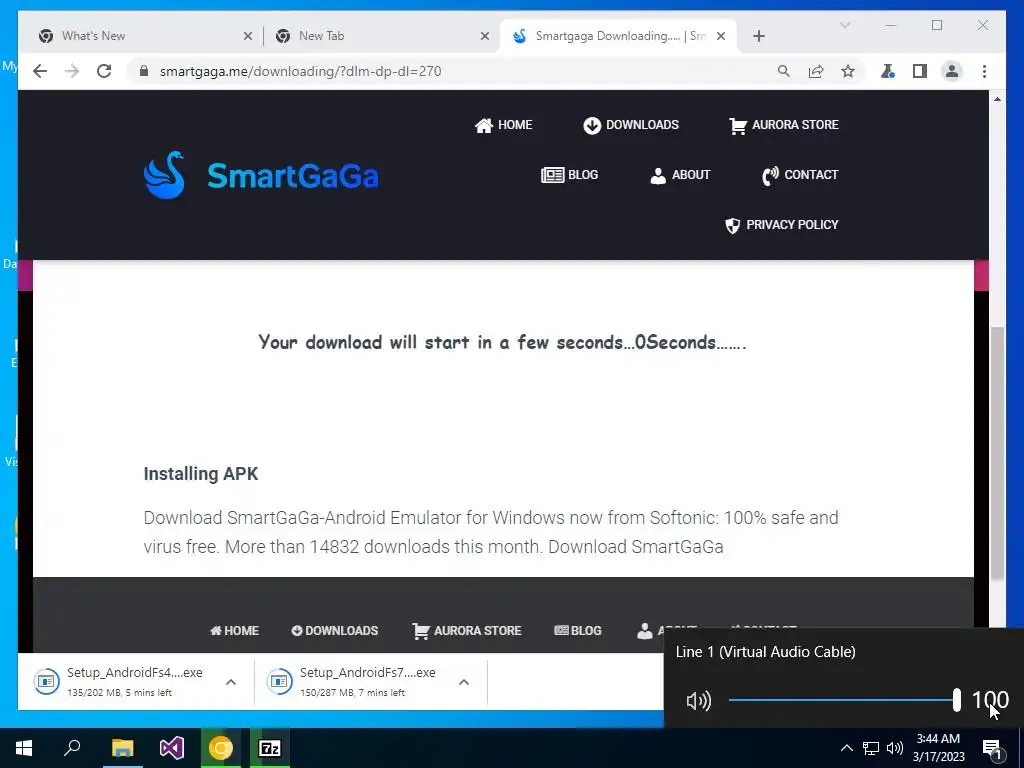Bookmark this page with the star icon
1024x768 pixels.
(848, 71)
